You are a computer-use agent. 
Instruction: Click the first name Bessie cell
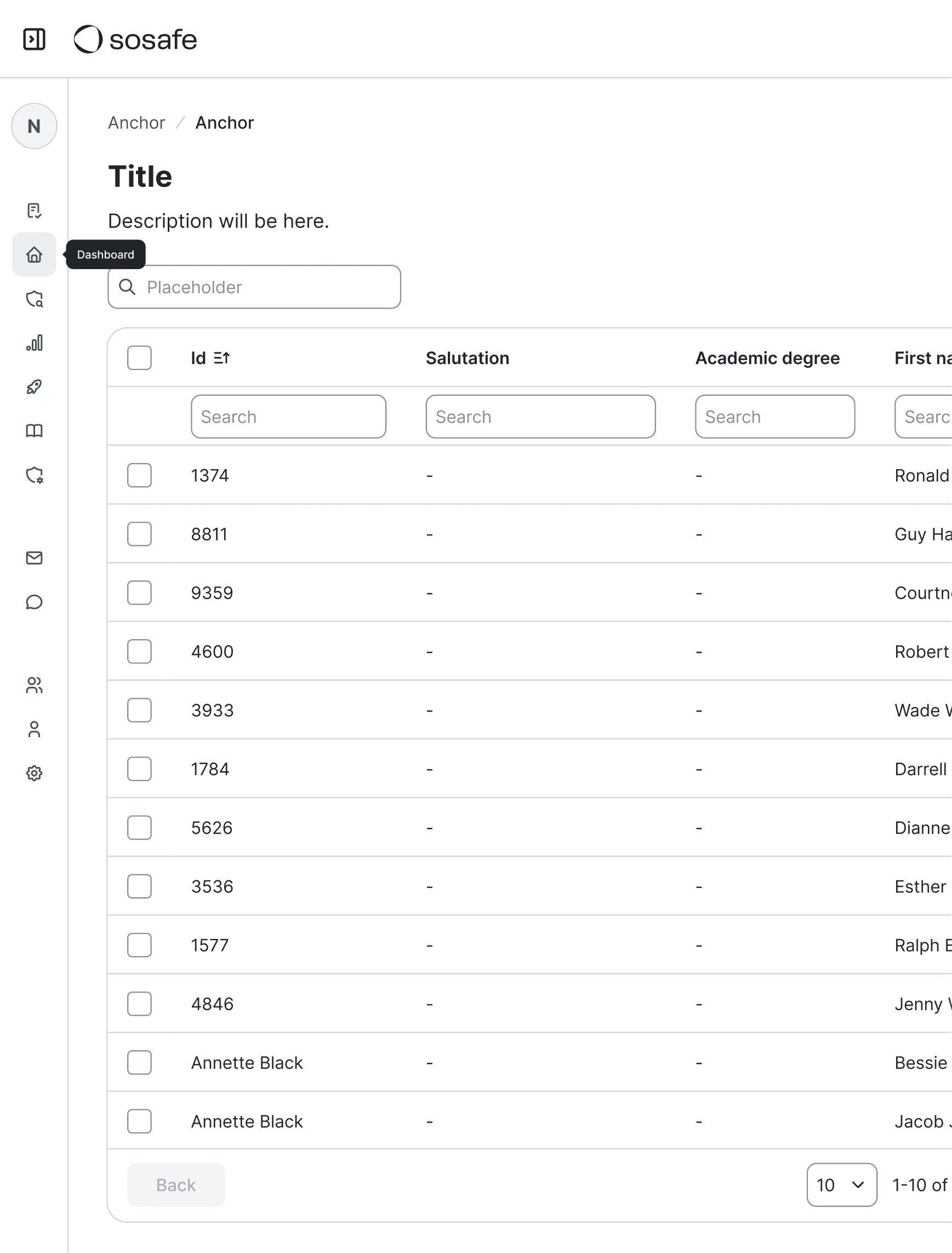pos(921,1063)
